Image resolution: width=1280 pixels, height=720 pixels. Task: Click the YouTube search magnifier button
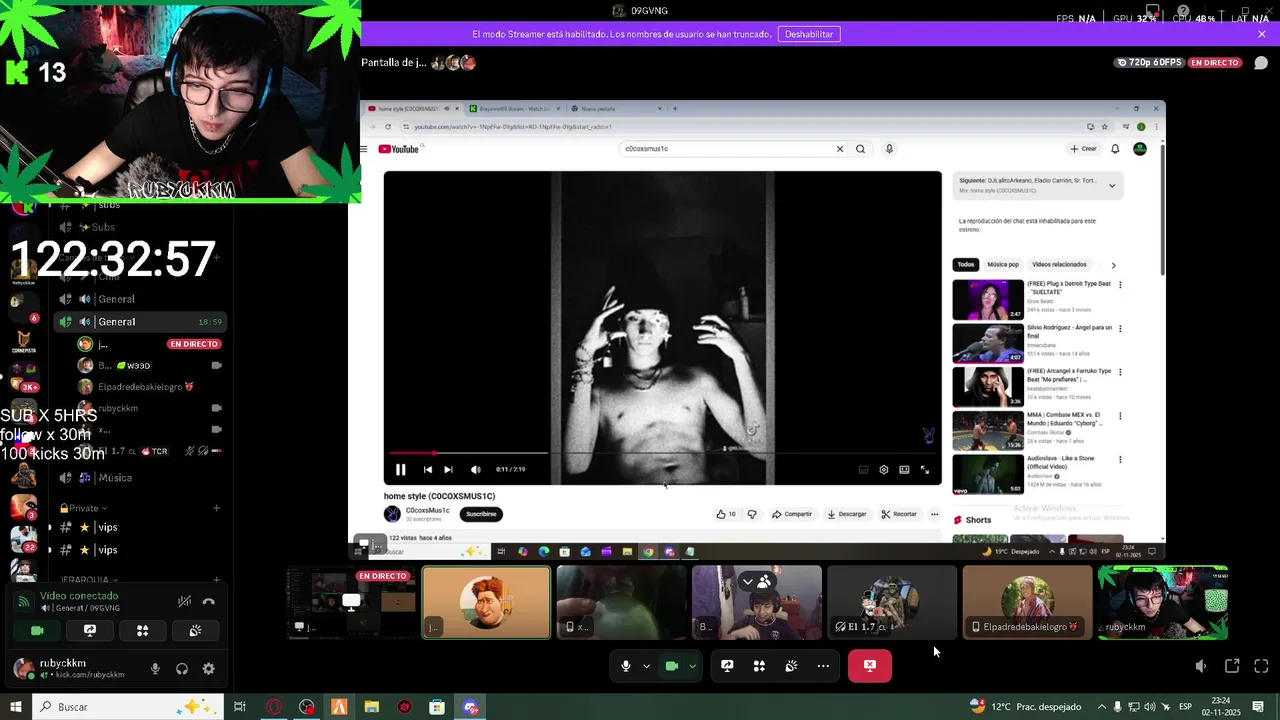[860, 149]
